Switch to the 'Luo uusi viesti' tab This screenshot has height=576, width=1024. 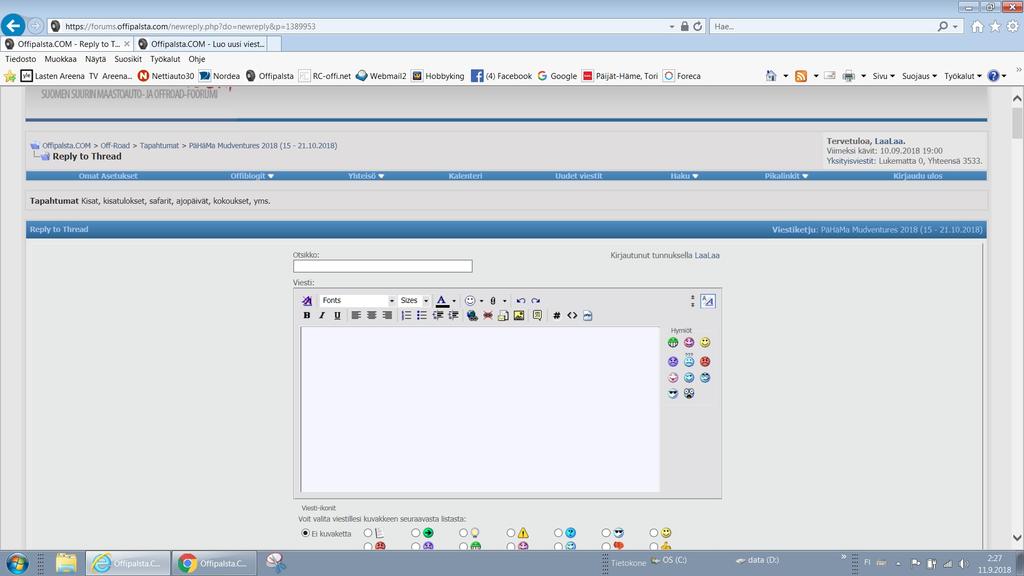click(208, 44)
